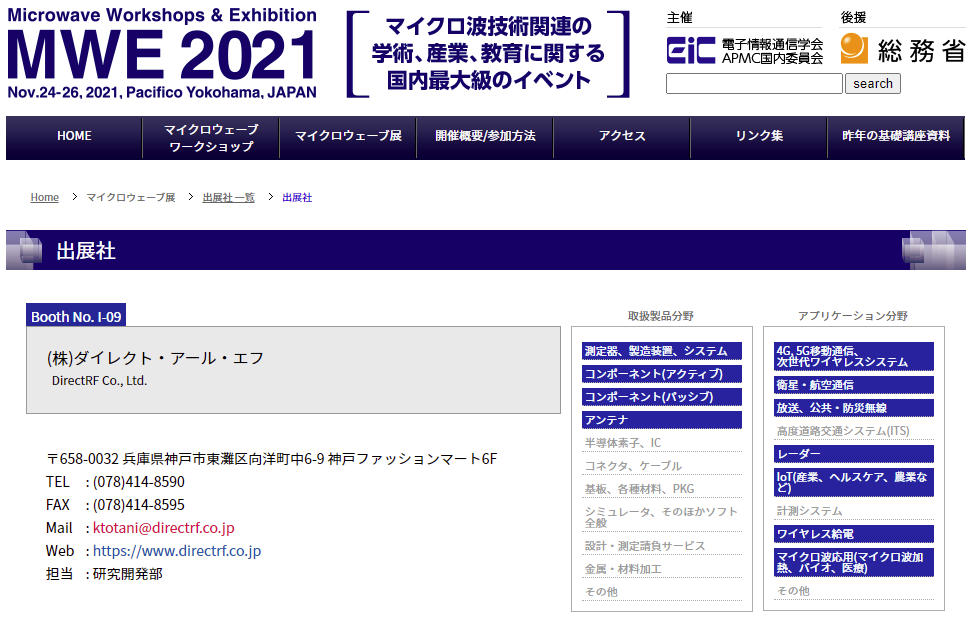
Task: Open リンク集 menu item
Action: (759, 136)
